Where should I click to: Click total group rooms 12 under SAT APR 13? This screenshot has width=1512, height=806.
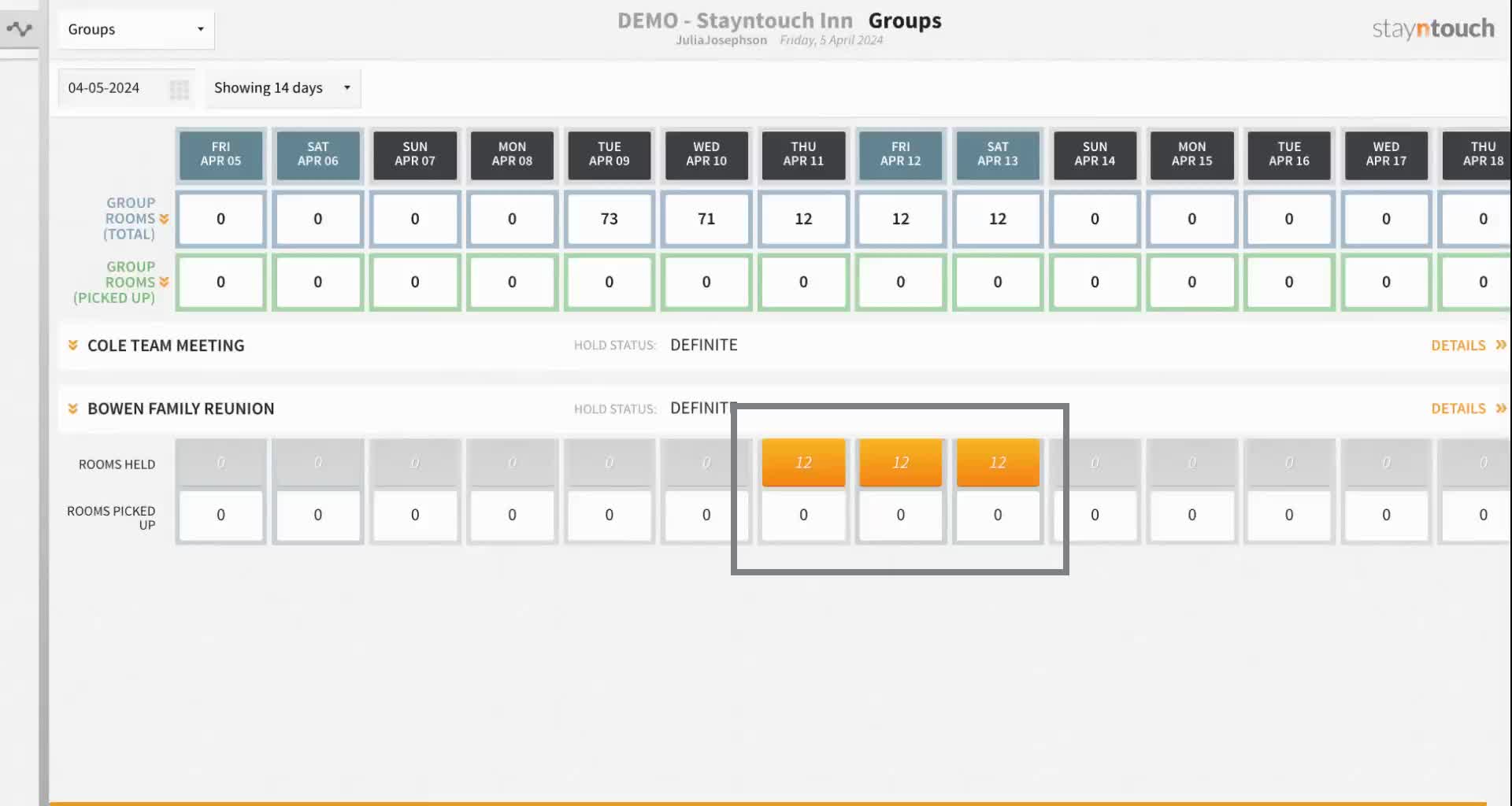pyautogui.click(x=998, y=219)
